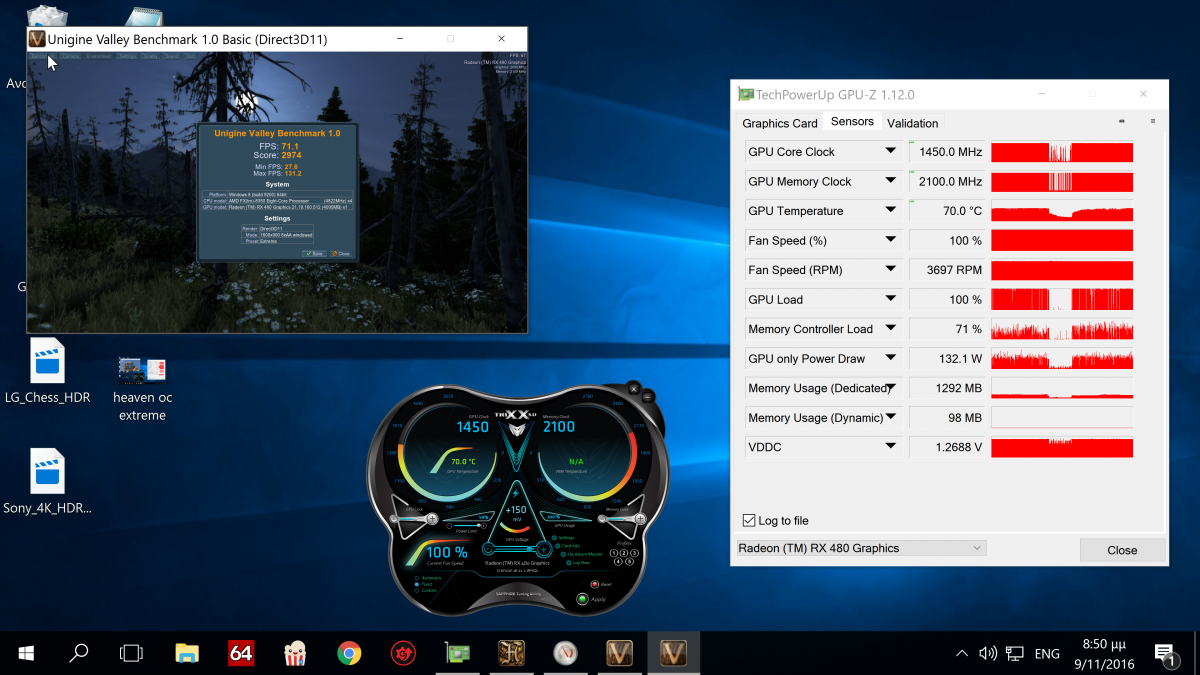Viewport: 1200px width, 675px height.
Task: Adjust the TRIXX Power Limit slider
Action: click(x=466, y=525)
